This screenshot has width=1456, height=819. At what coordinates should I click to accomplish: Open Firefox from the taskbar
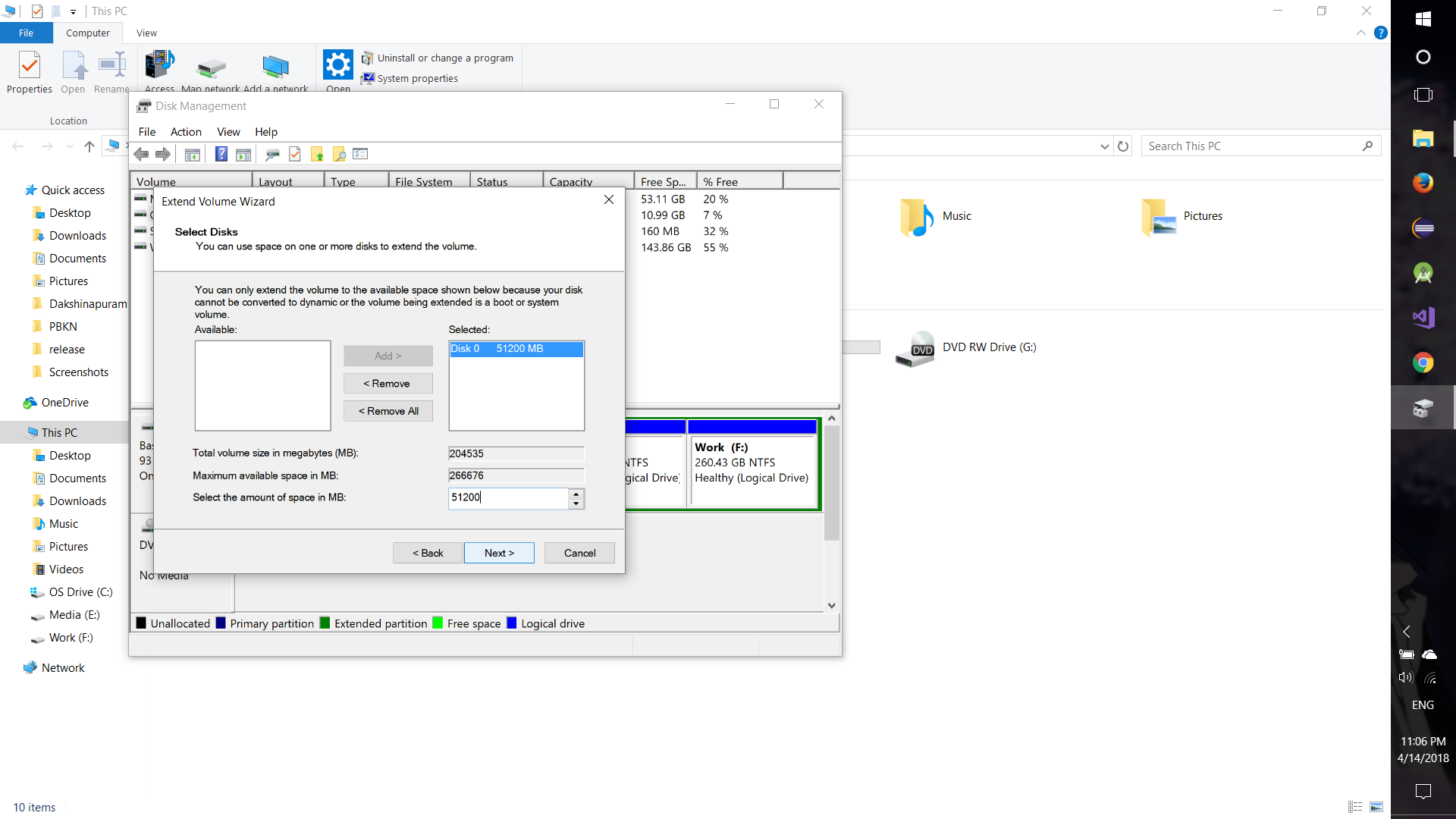pyautogui.click(x=1423, y=183)
